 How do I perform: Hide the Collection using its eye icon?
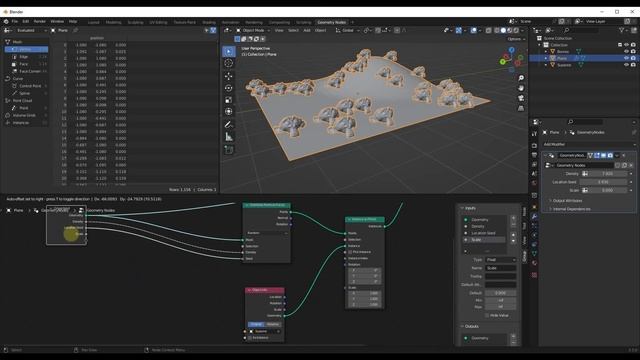tap(627, 45)
